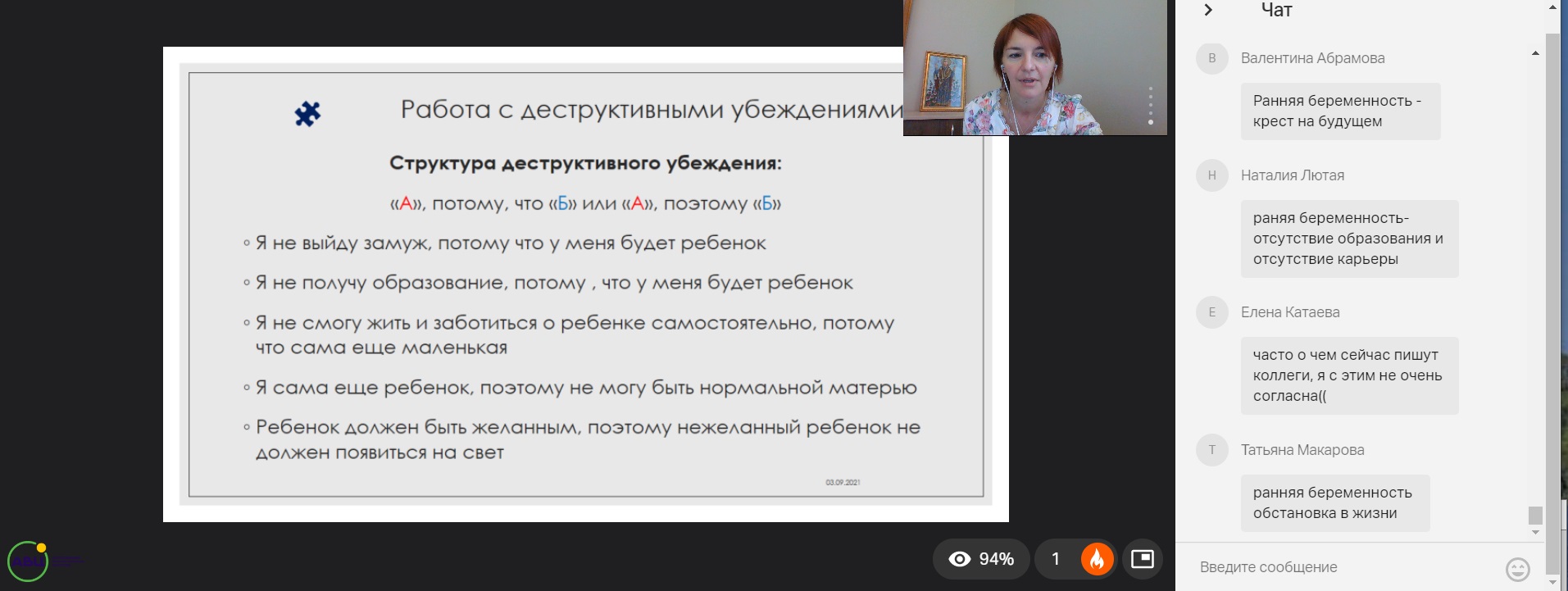Click the presenter webcam video thumbnail
This screenshot has height=591, width=1568.
[1034, 67]
